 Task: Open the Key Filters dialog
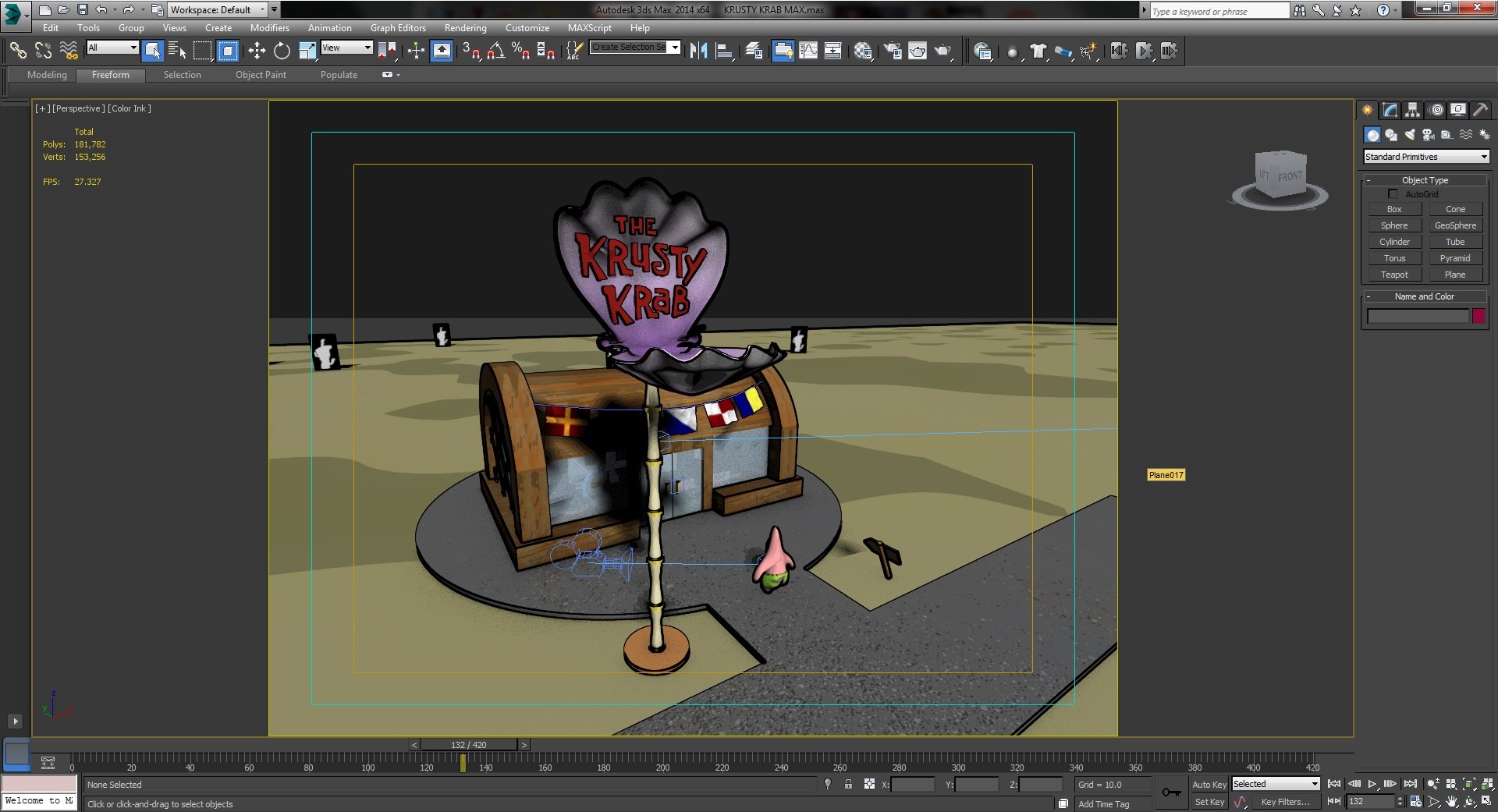(1284, 802)
